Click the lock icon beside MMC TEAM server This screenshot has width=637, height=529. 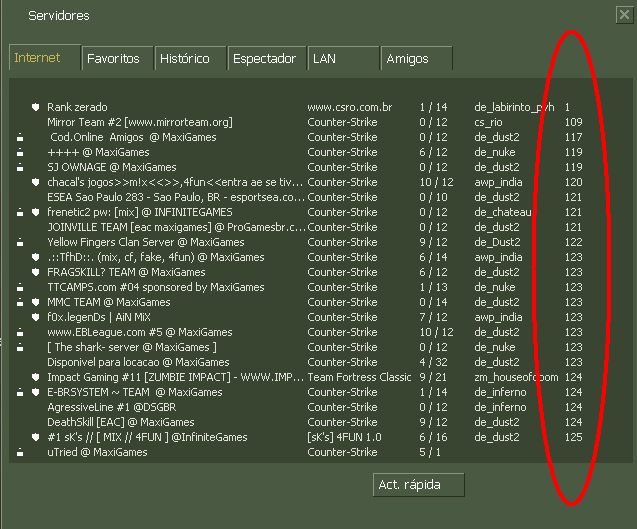20,303
